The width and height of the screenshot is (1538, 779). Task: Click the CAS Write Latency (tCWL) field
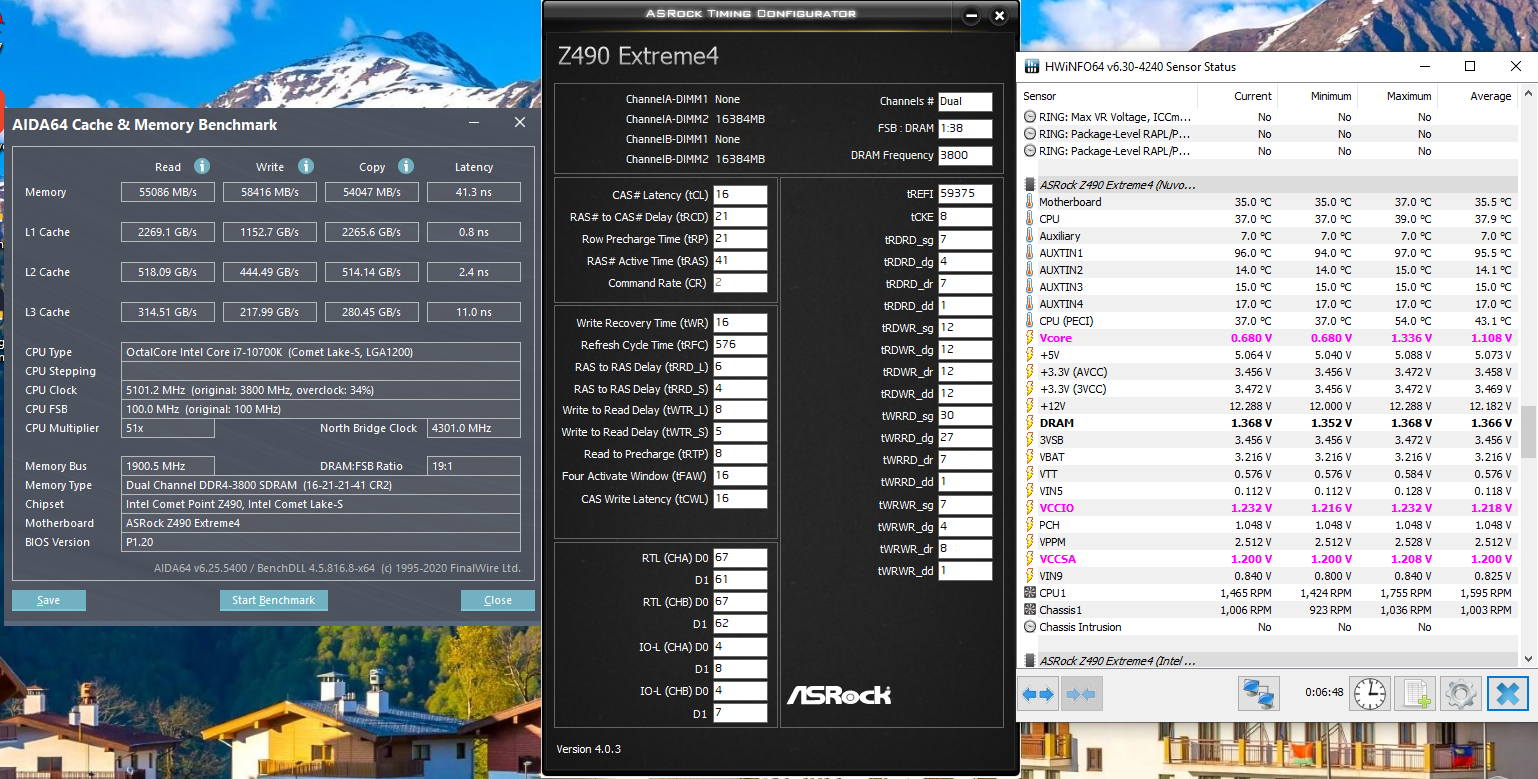coord(740,499)
